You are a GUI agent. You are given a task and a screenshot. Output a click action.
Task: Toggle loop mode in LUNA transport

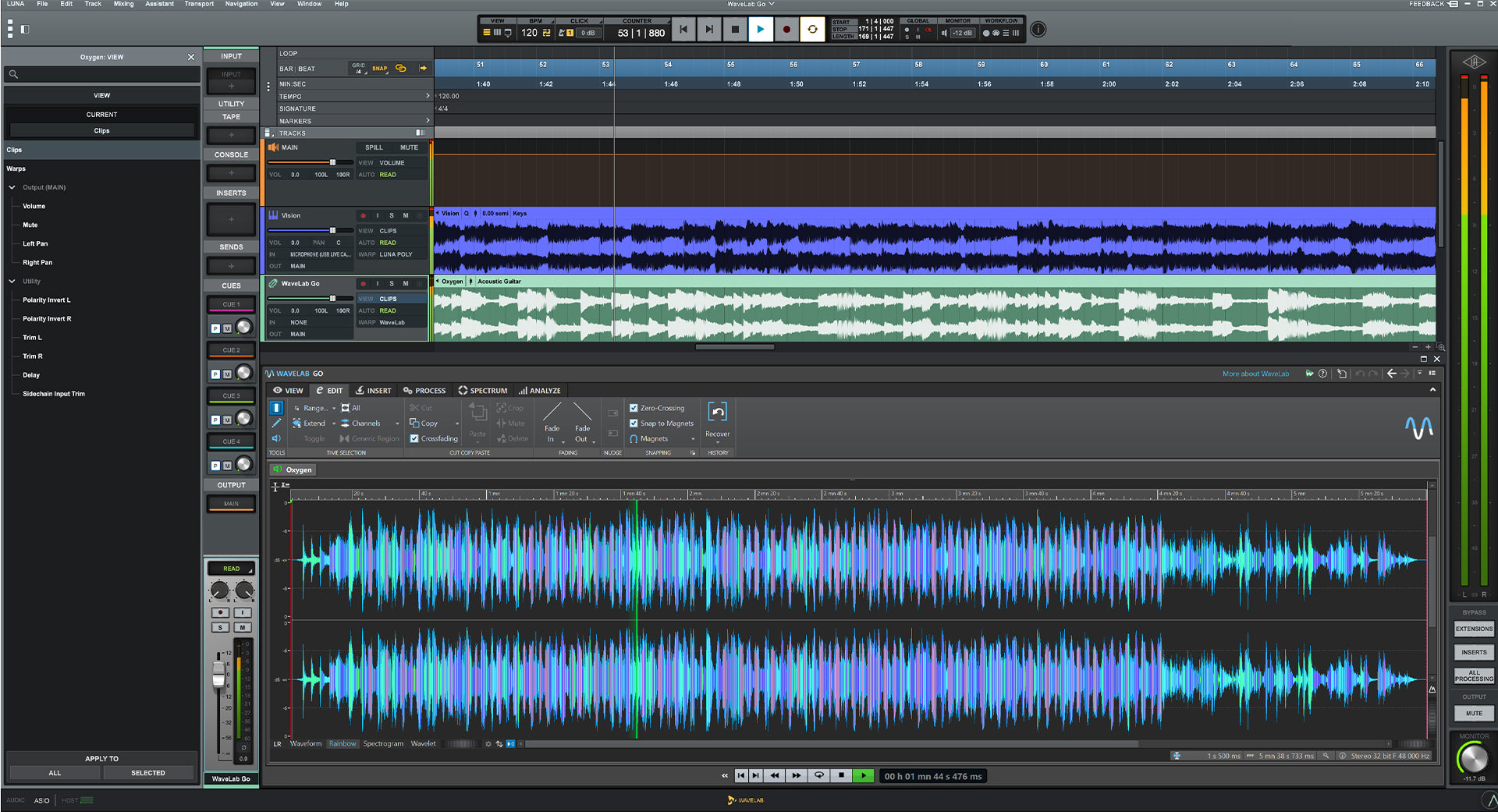coord(812,30)
